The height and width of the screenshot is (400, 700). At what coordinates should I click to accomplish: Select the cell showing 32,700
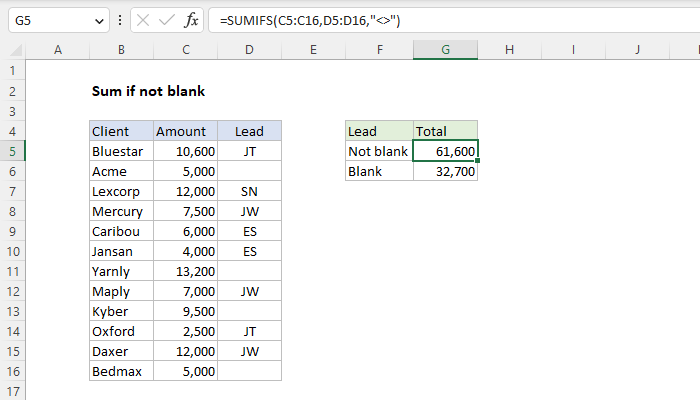pyautogui.click(x=445, y=171)
